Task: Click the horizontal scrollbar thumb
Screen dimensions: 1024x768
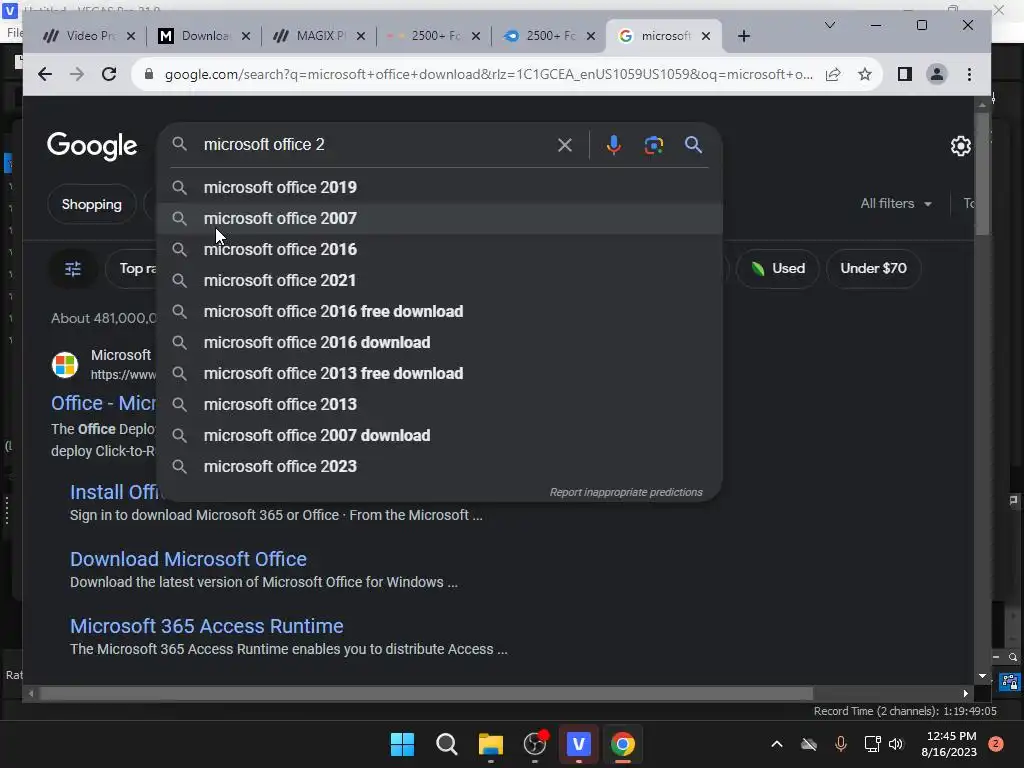Action: click(x=426, y=694)
